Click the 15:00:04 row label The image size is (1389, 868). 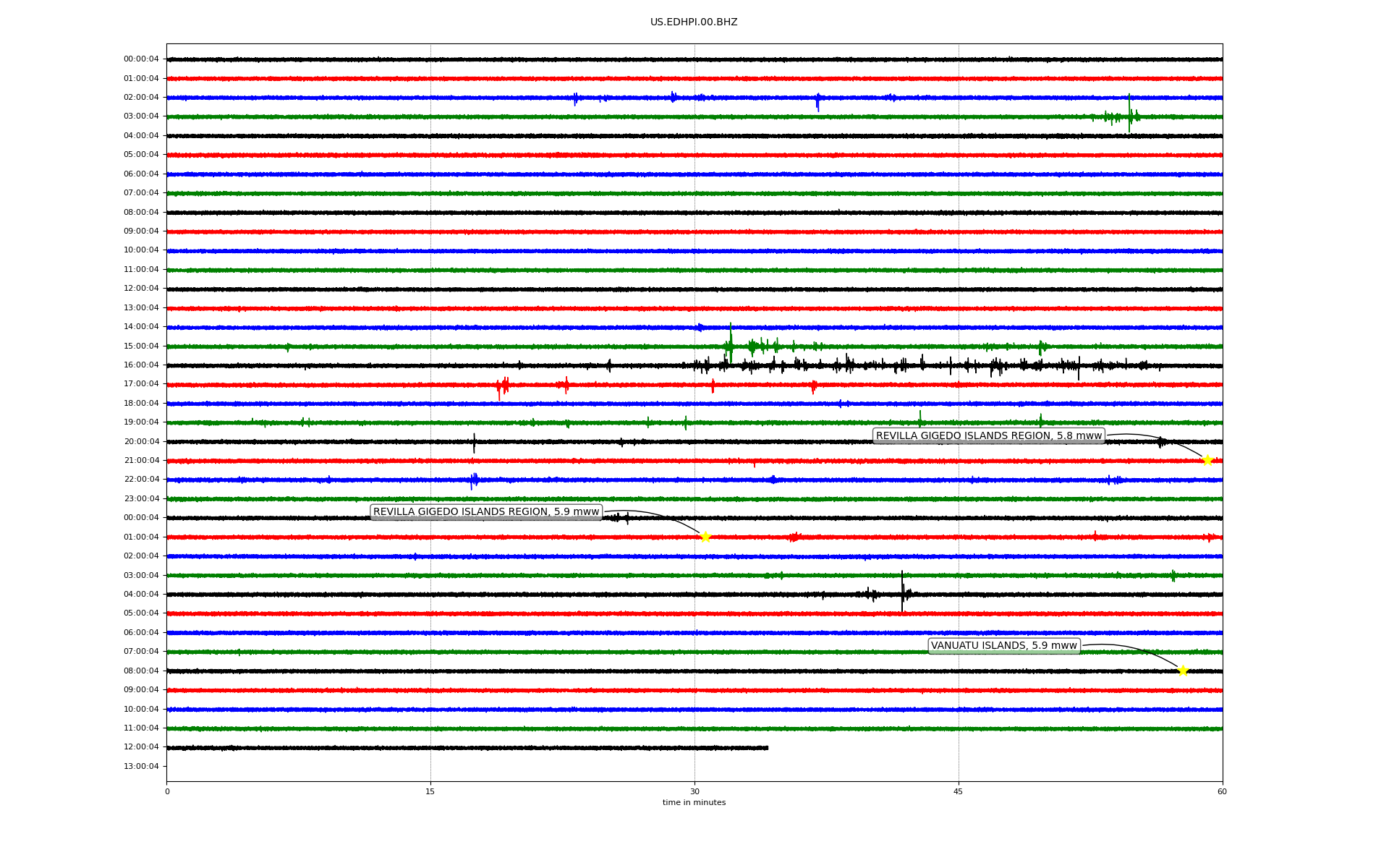tap(141, 346)
